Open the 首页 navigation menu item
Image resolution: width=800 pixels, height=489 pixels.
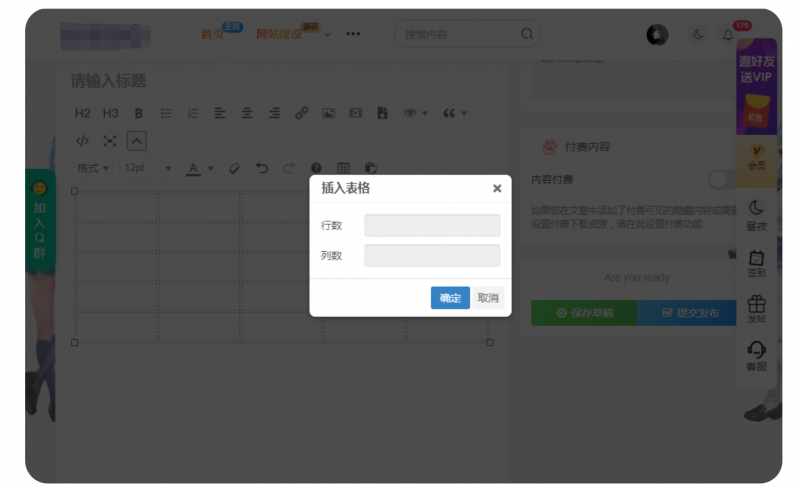(212, 34)
